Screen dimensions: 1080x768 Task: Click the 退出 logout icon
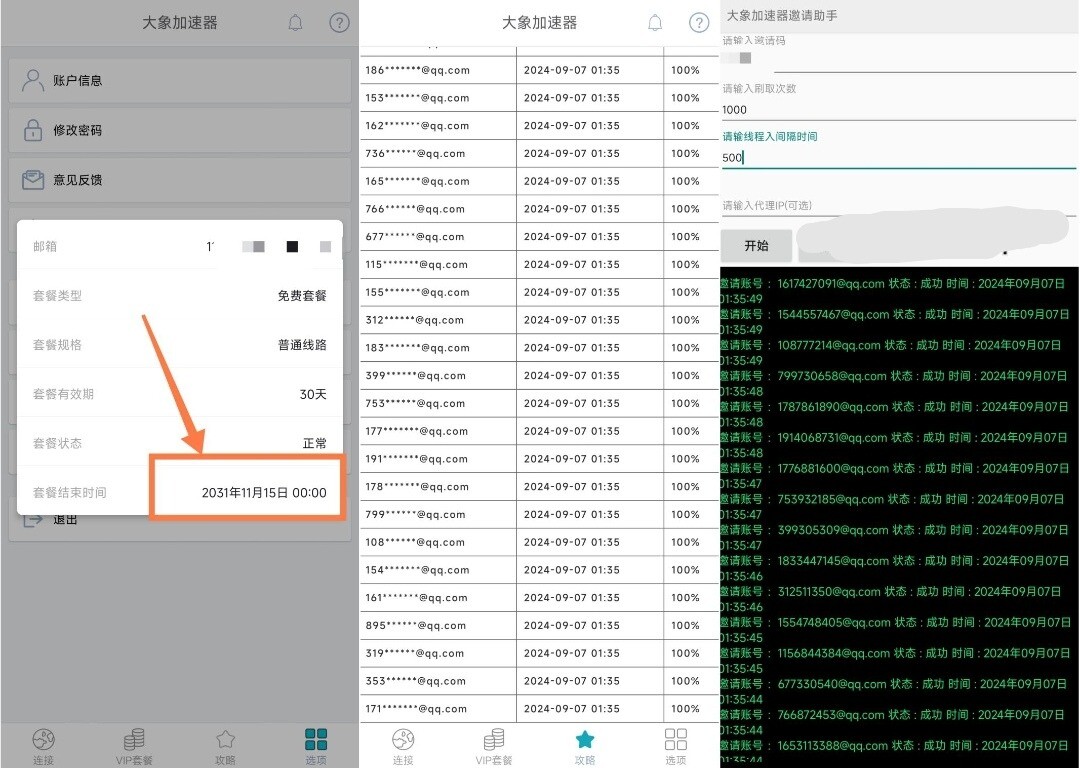click(x=34, y=519)
